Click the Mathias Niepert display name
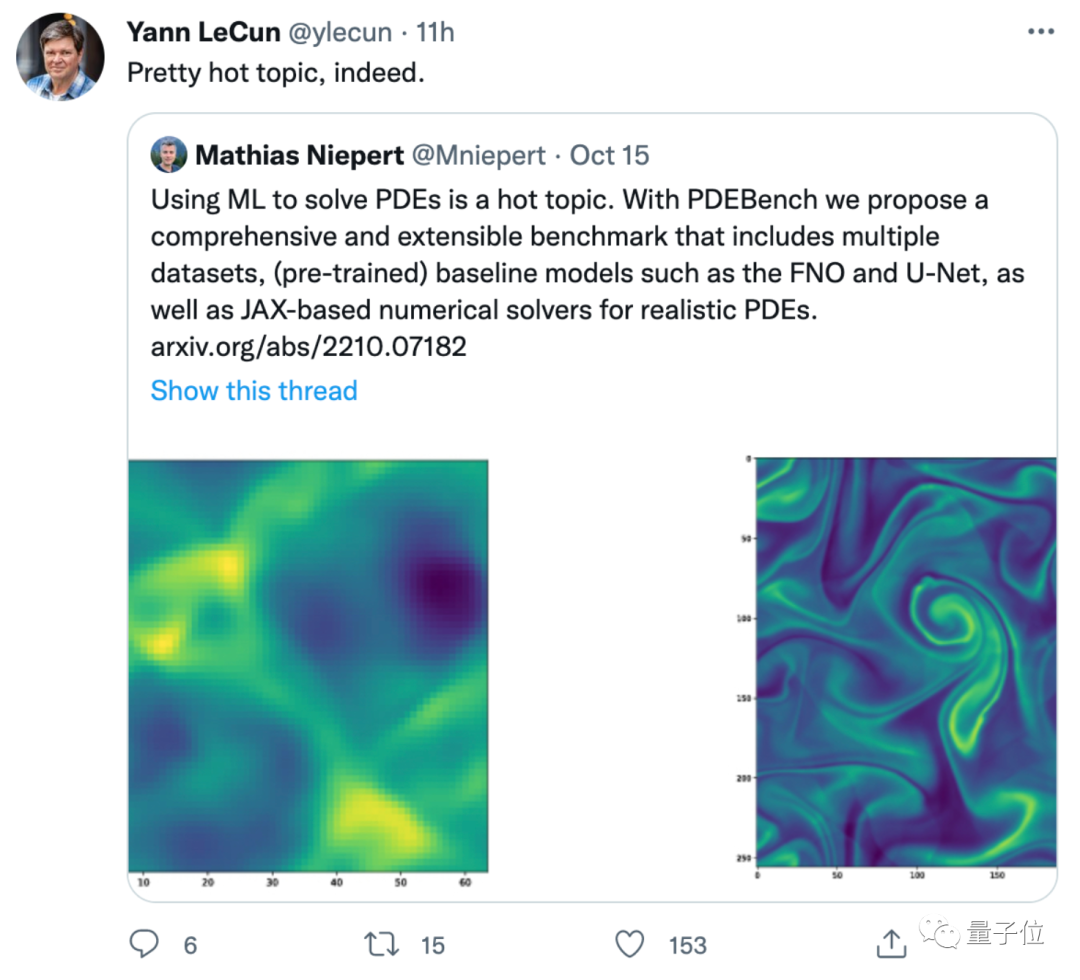Screen dimensions: 1080x980 299,155
